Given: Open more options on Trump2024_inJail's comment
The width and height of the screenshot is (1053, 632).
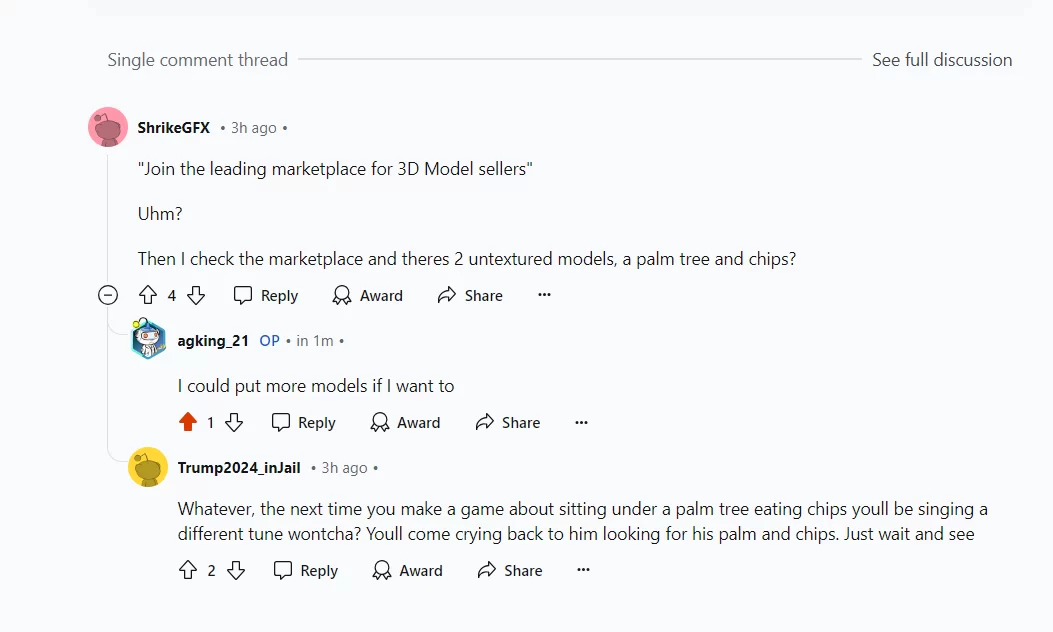Looking at the screenshot, I should pos(584,570).
